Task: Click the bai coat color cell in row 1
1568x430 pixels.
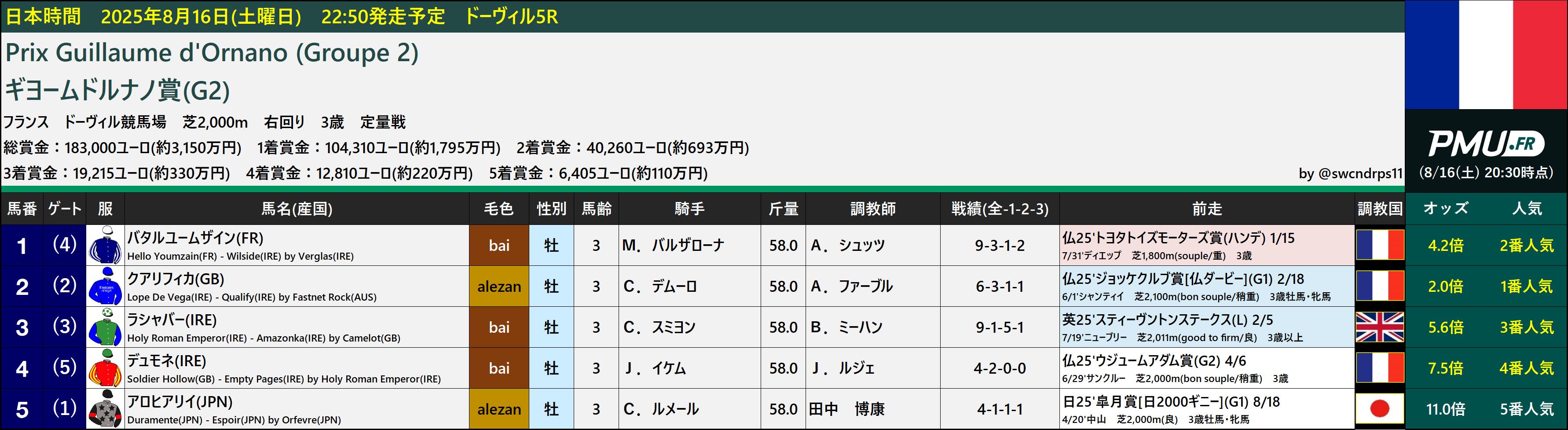Action: 499,246
